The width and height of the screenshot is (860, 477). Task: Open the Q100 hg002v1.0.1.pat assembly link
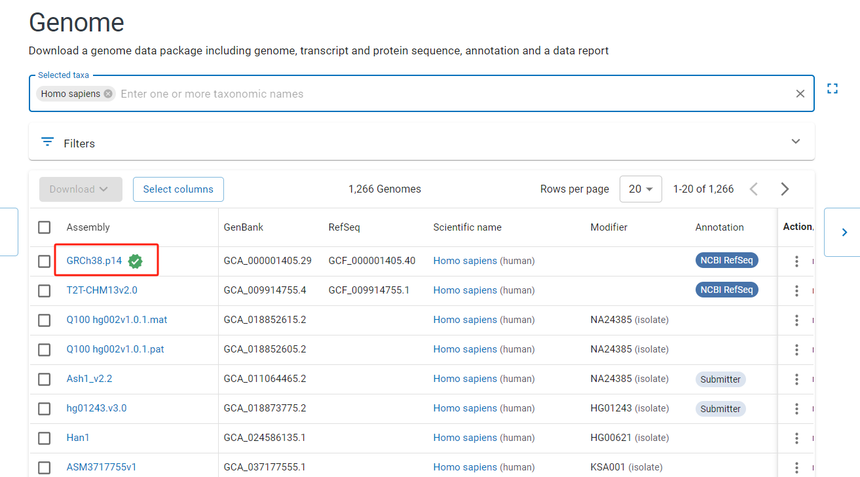pyautogui.click(x=115, y=349)
